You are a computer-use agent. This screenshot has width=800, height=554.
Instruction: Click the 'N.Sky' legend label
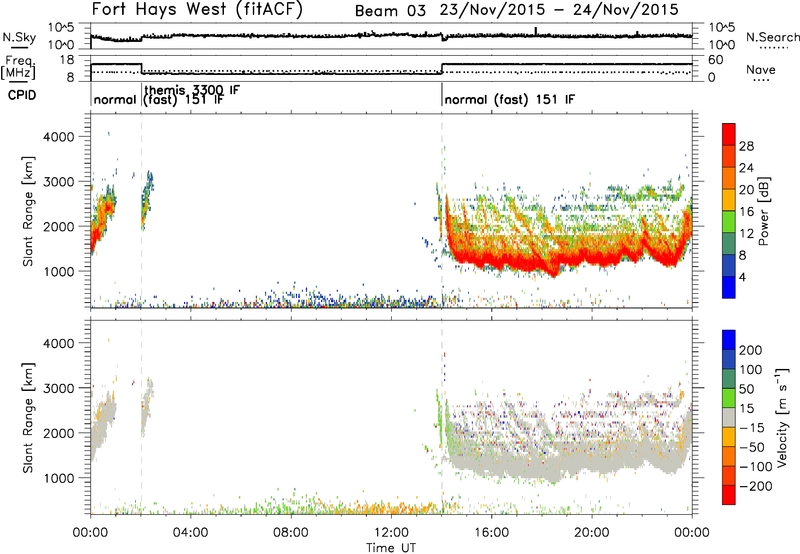(x=19, y=37)
